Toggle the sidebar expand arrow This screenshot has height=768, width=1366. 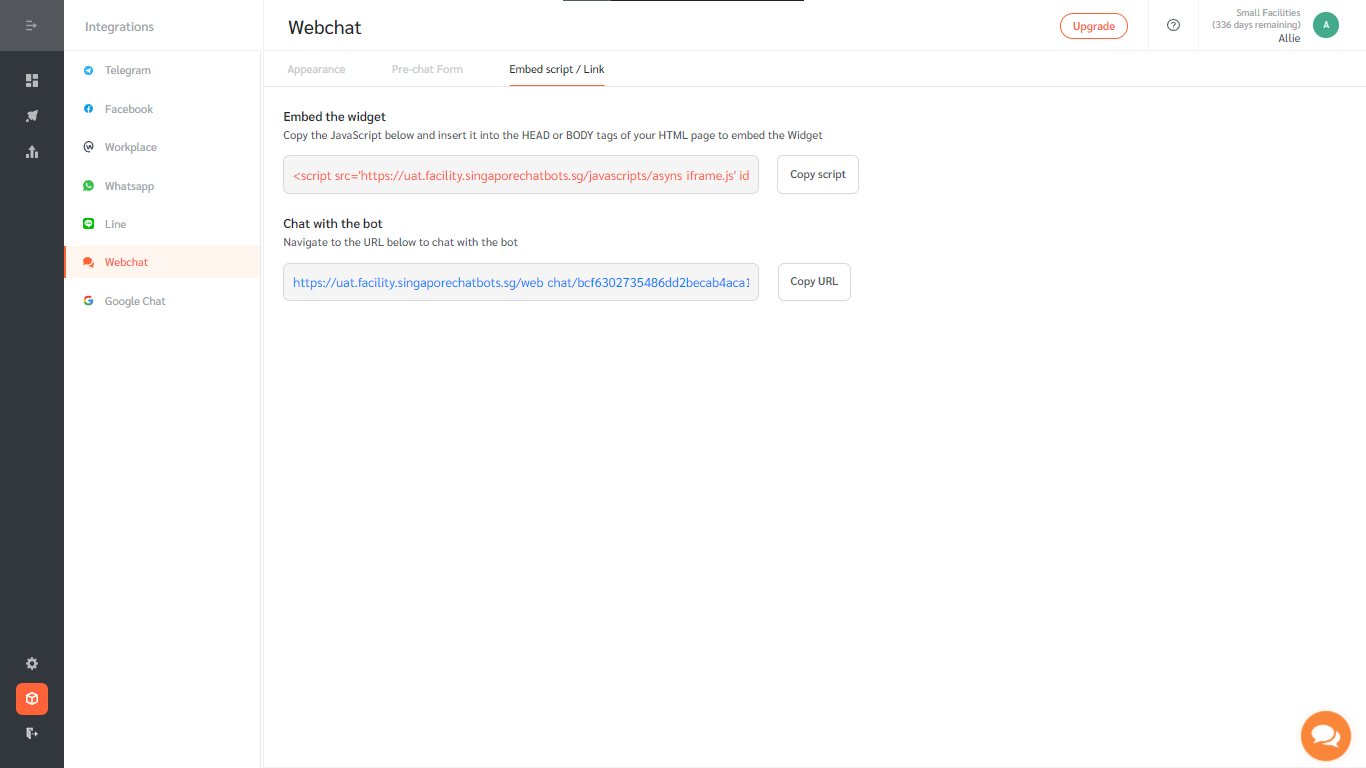point(31,25)
